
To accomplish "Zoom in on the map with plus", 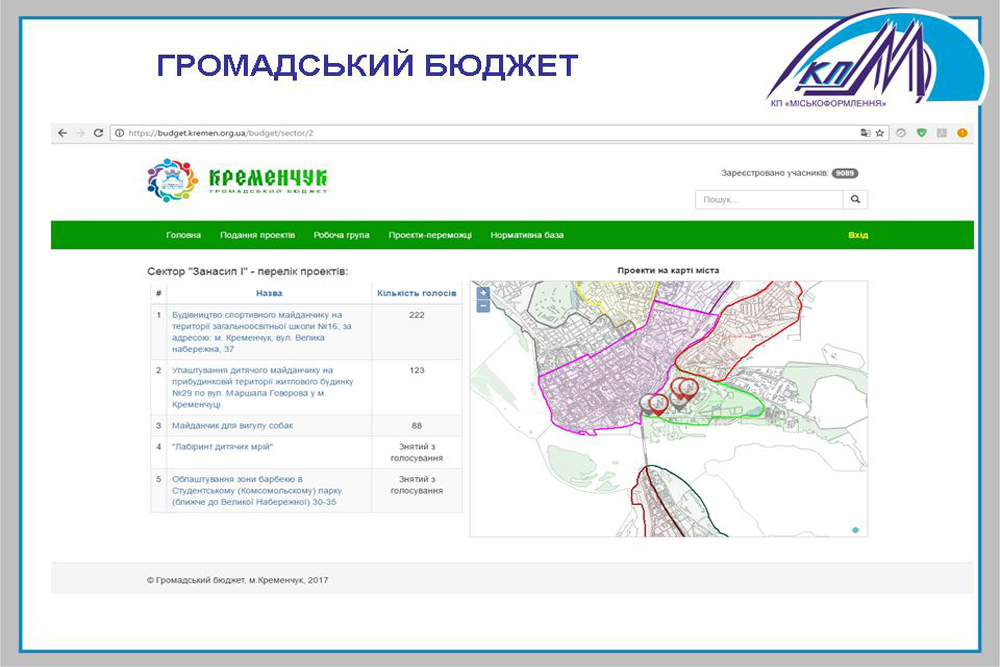I will coord(483,293).
